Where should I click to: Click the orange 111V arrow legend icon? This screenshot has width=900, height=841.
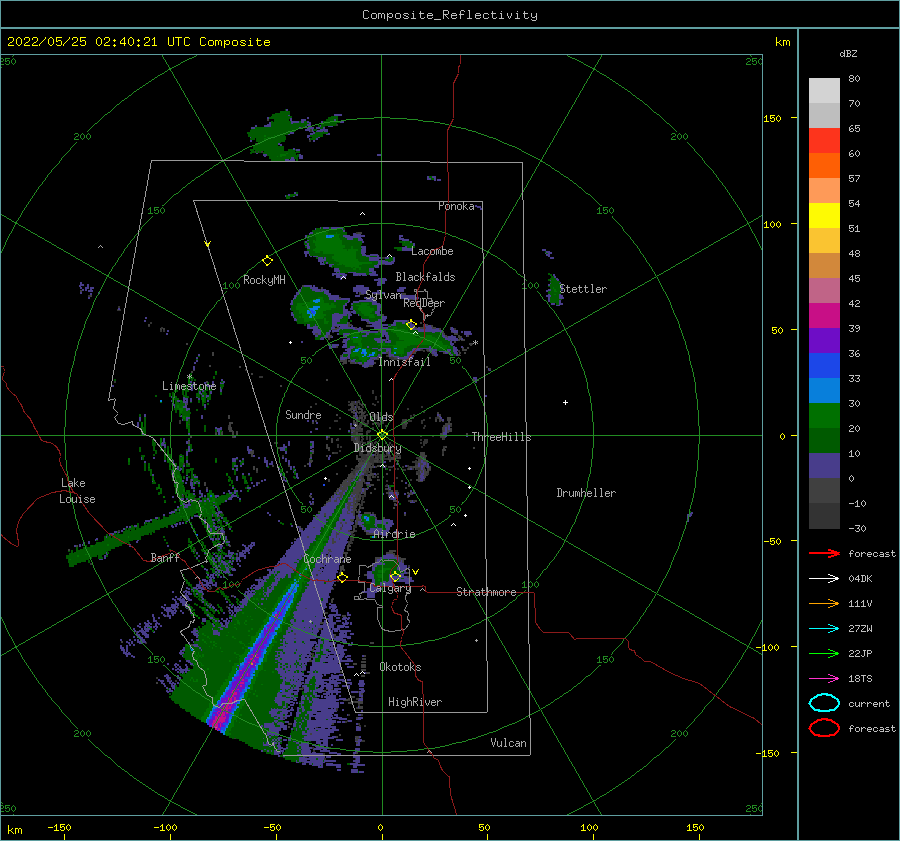(824, 603)
